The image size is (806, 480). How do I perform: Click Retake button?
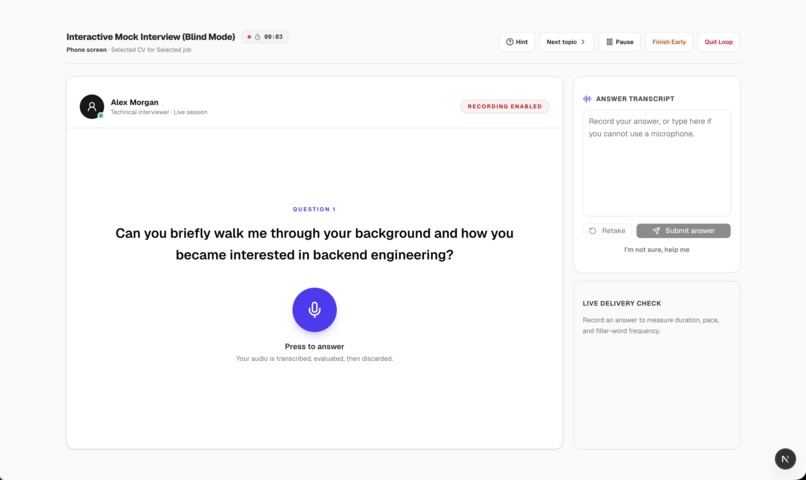607,231
